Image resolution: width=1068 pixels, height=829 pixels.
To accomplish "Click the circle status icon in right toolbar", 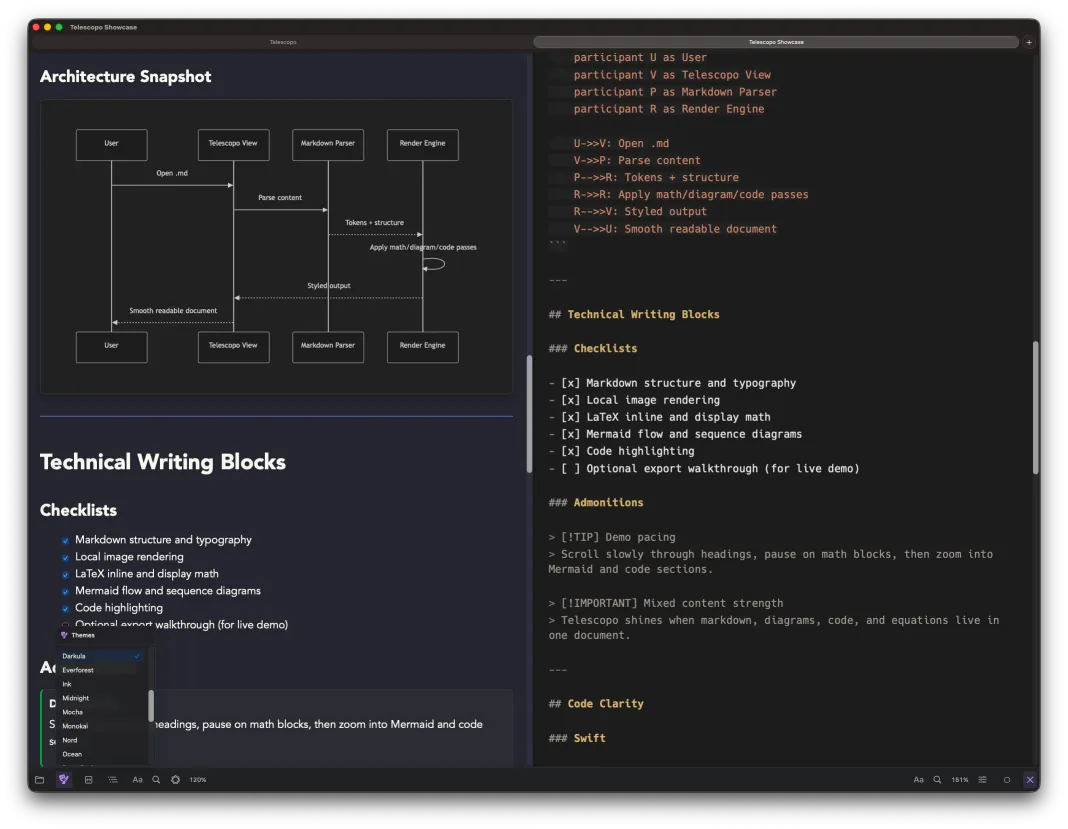I will [x=1007, y=779].
